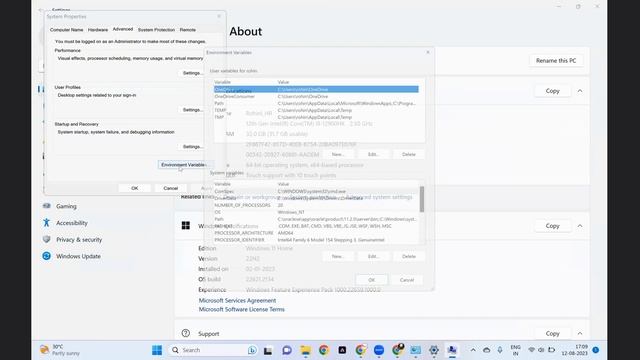Open the blue circle app icon in the taskbar
Screen dimensions: 640x360
[379, 350]
